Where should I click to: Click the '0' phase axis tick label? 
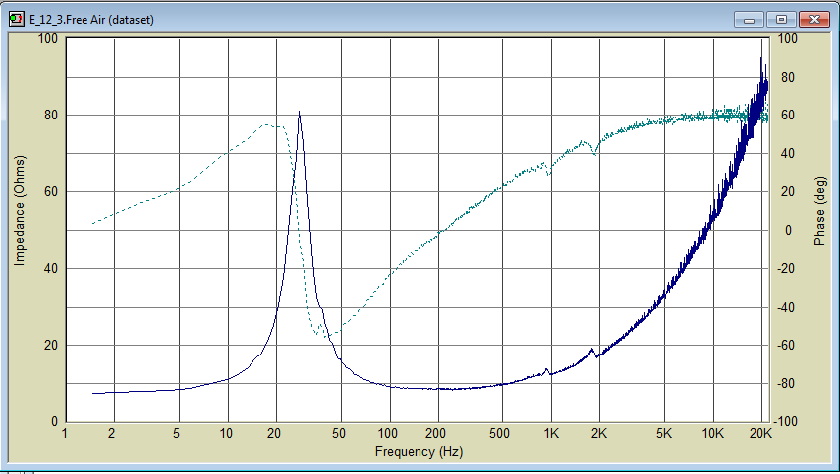click(788, 230)
